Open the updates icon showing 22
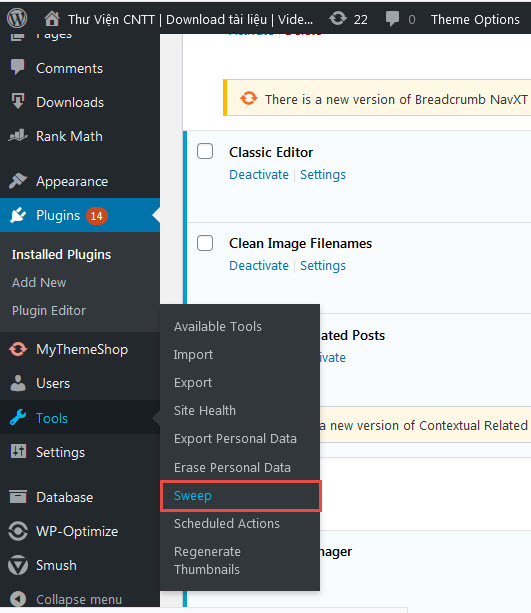The image size is (531, 613). coord(338,18)
